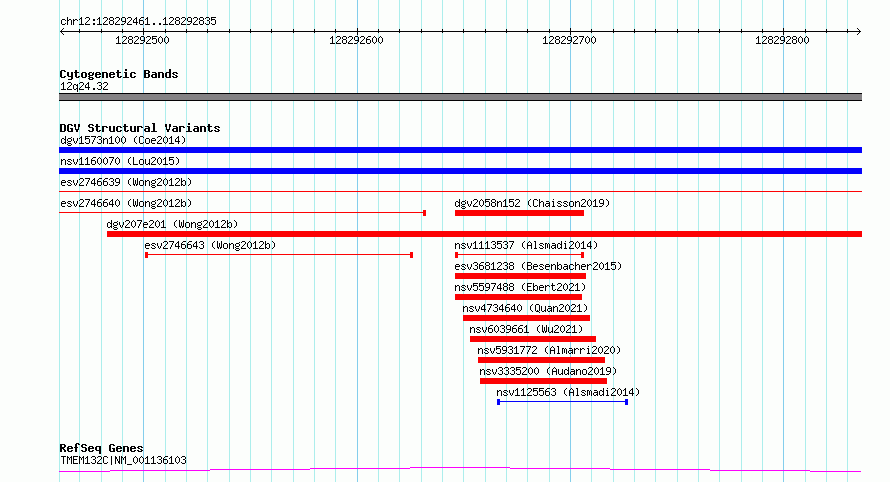Viewport: 890px width, 482px height.
Task: Open the nsv5597488 (Ebert2021) label
Action: (x=520, y=287)
